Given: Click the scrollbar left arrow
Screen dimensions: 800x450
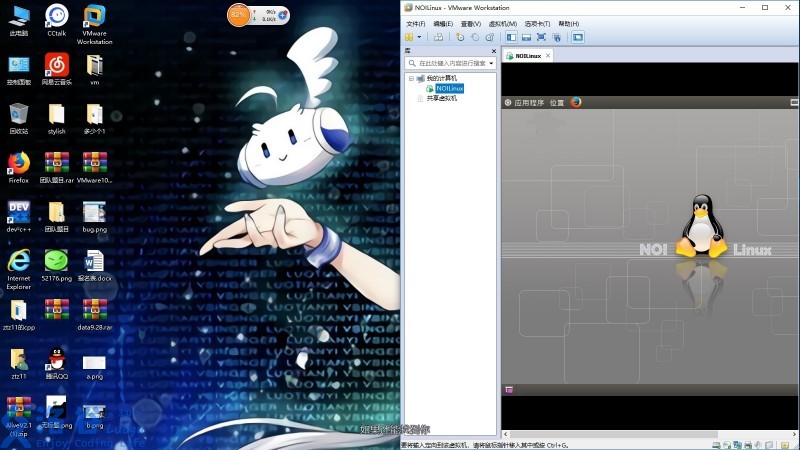Looking at the screenshot, I should click(x=506, y=435).
